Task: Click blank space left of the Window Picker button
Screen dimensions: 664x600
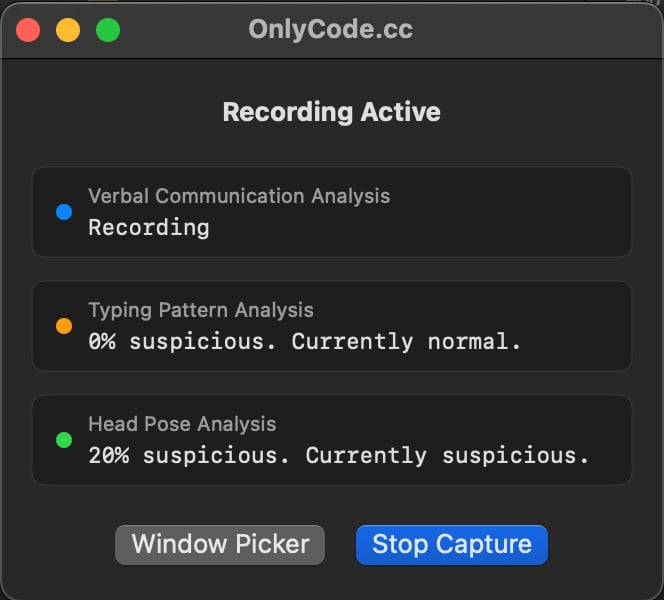Action: pos(65,545)
